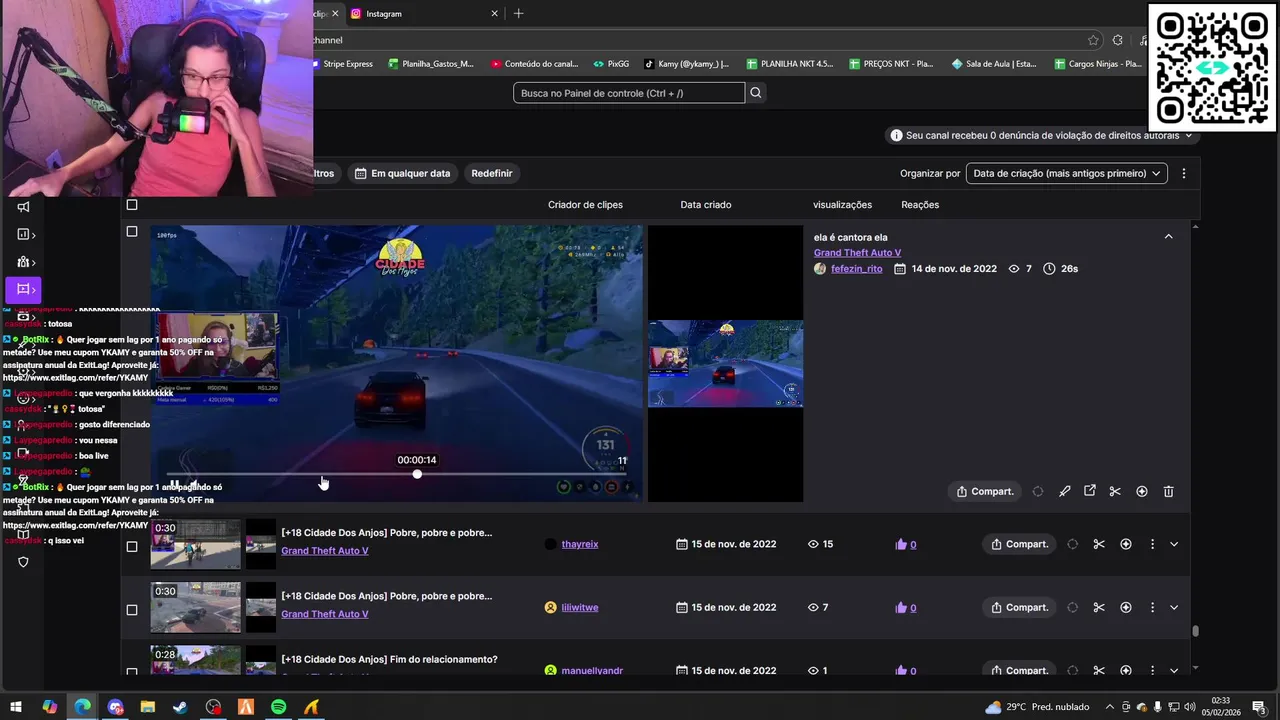Viewport: 1280px width, 720px height.
Task: Open Spotify from the taskbar
Action: [279, 707]
